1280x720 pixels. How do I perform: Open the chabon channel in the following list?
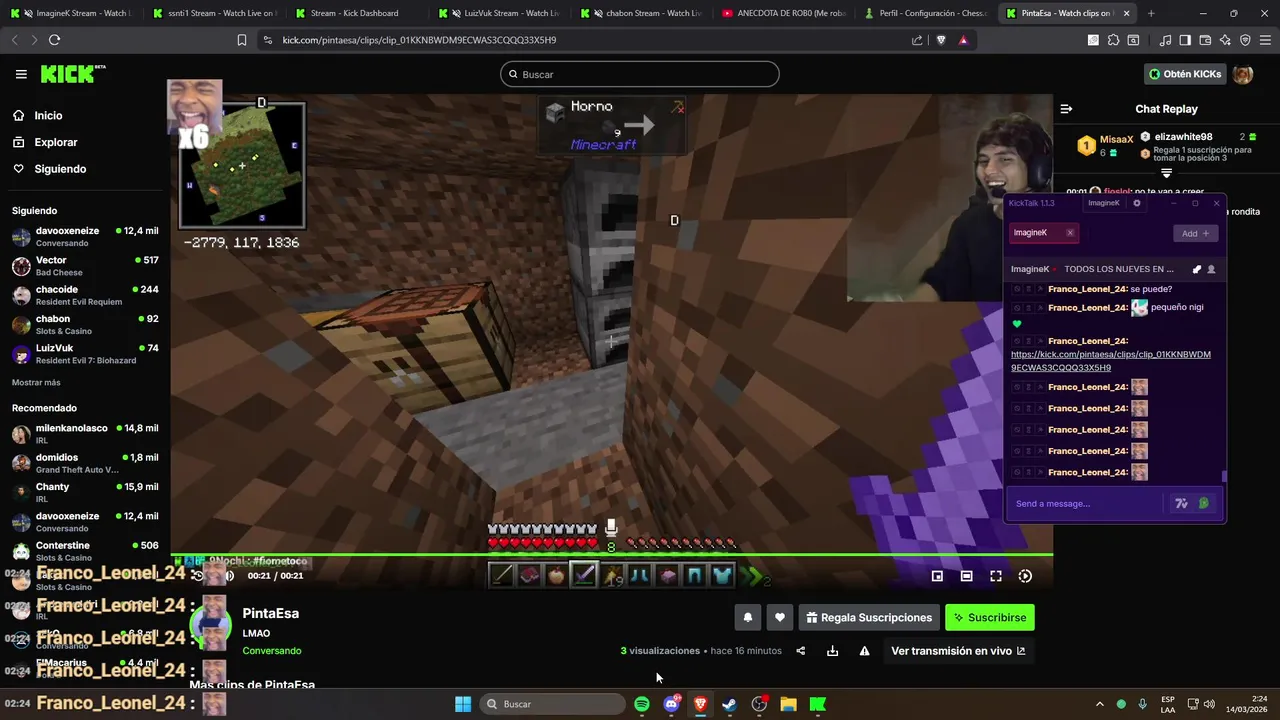click(x=85, y=324)
